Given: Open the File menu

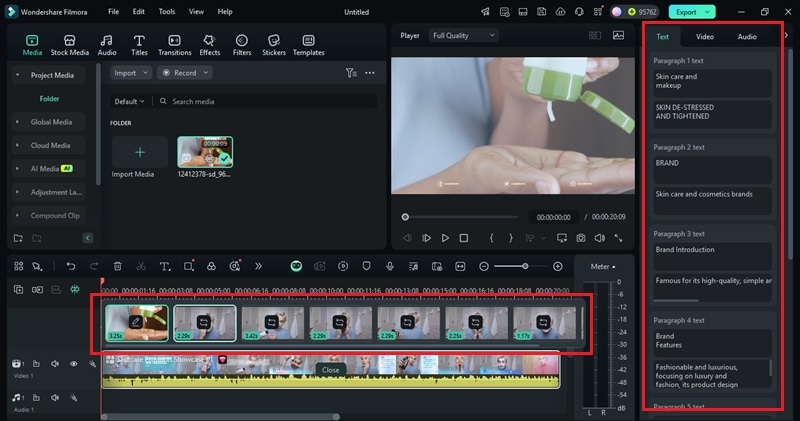Looking at the screenshot, I should point(113,11).
